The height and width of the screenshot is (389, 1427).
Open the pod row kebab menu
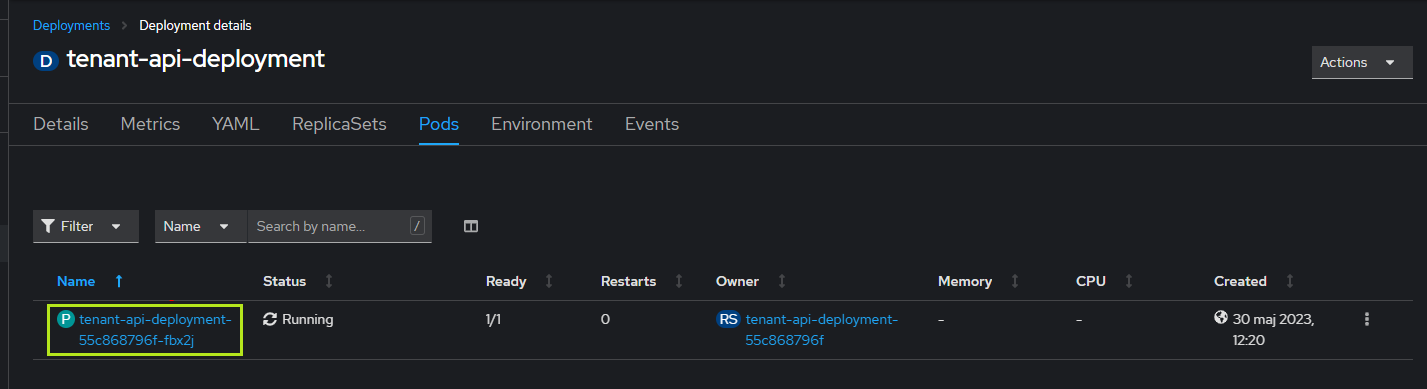click(x=1366, y=319)
